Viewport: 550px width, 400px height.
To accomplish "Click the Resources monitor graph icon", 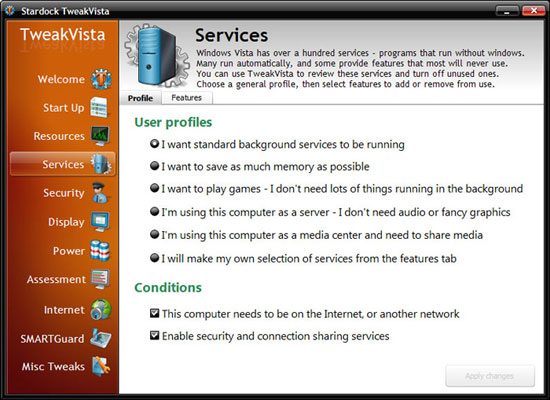I will pos(100,136).
